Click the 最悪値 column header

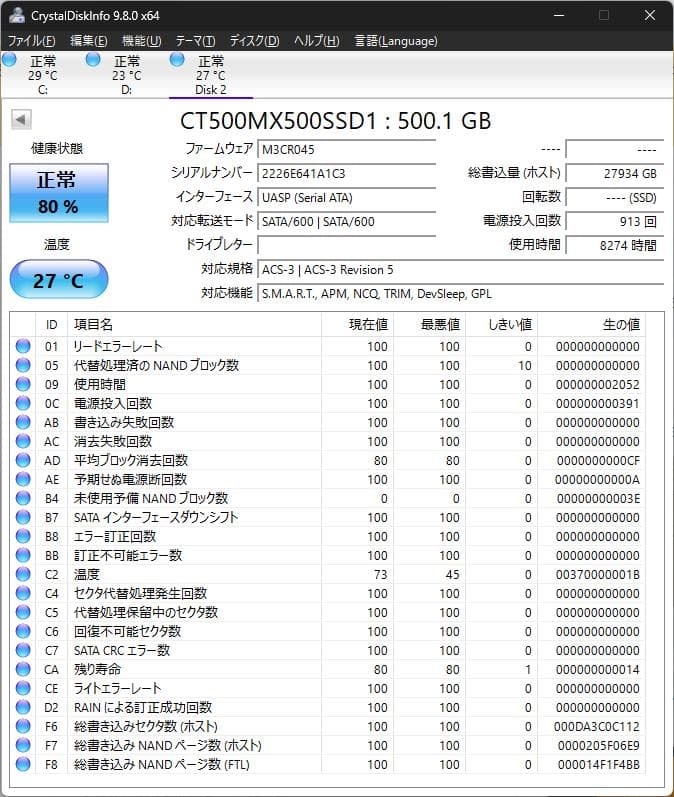tap(430, 324)
